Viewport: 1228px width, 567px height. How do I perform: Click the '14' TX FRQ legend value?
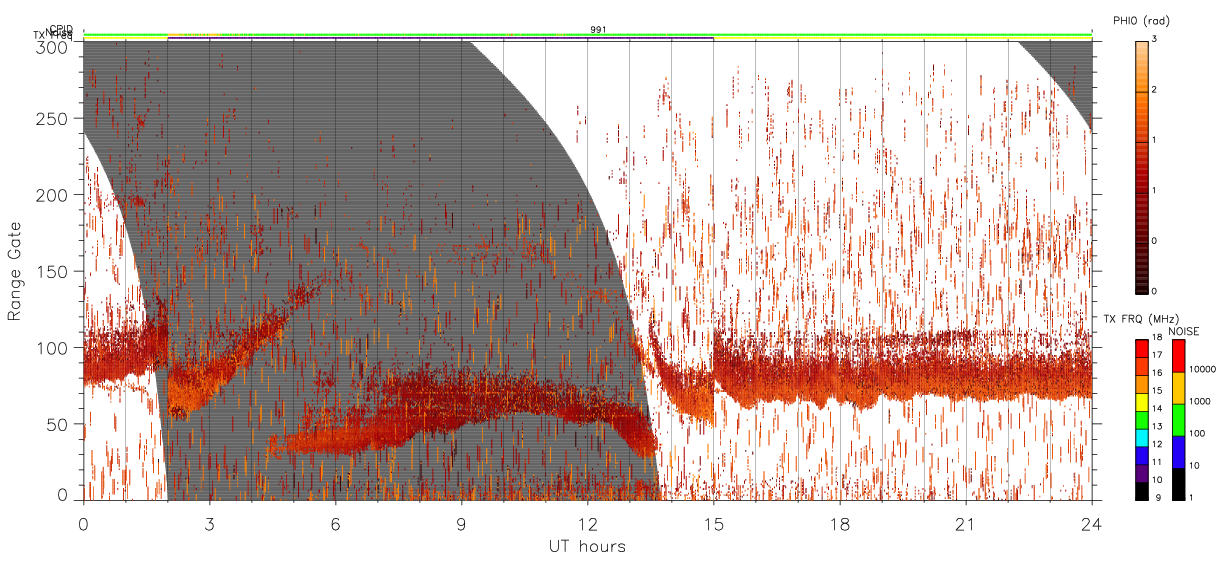click(x=1157, y=409)
